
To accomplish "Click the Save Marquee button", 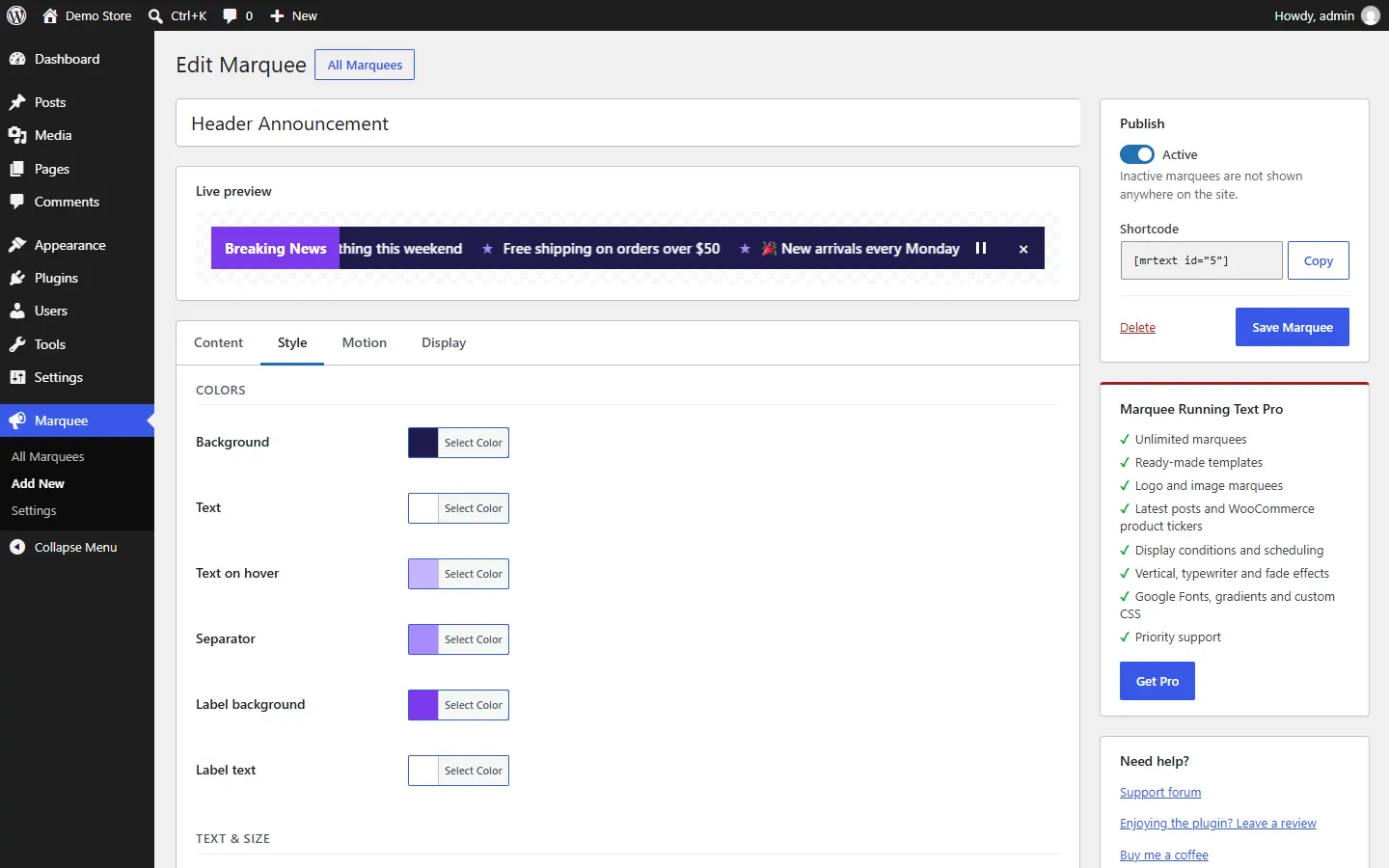I will click(x=1292, y=327).
